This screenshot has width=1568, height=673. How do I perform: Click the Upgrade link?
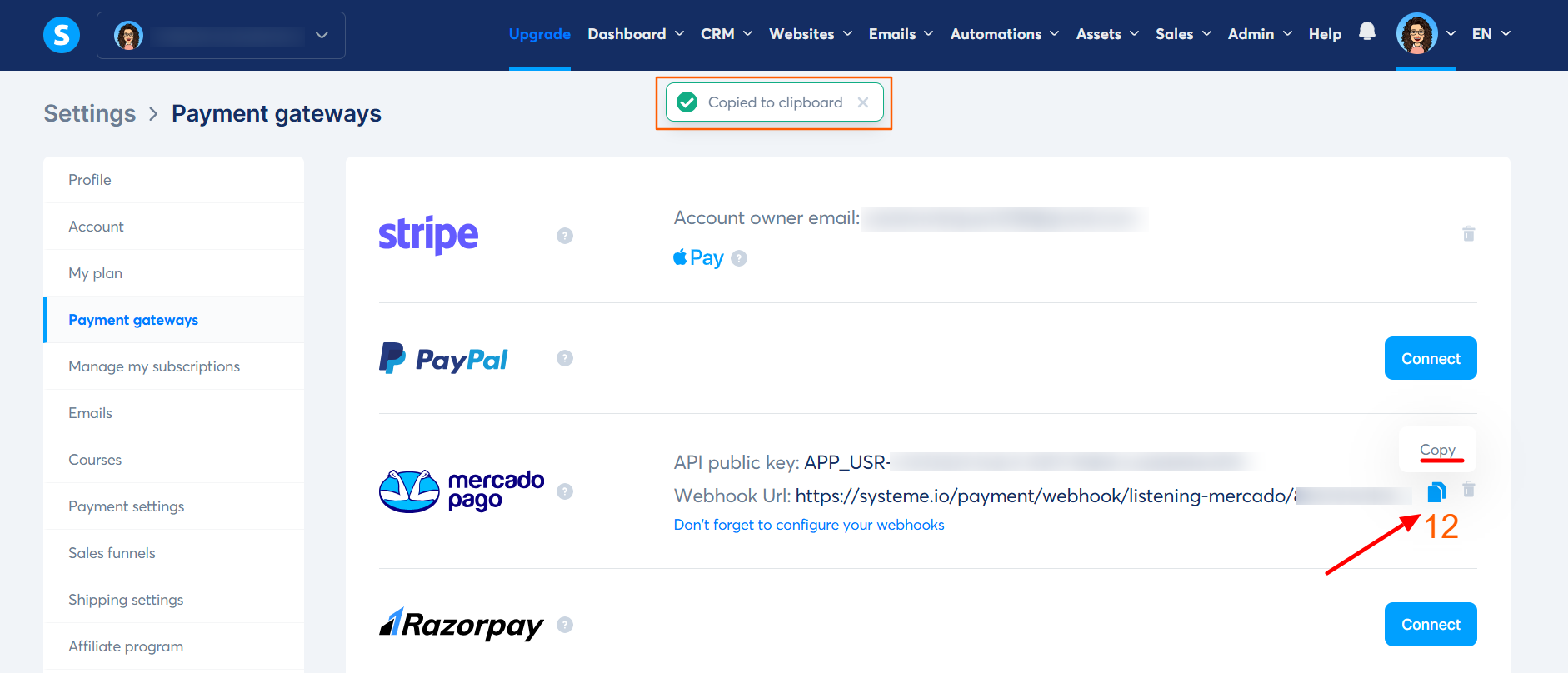[x=540, y=34]
